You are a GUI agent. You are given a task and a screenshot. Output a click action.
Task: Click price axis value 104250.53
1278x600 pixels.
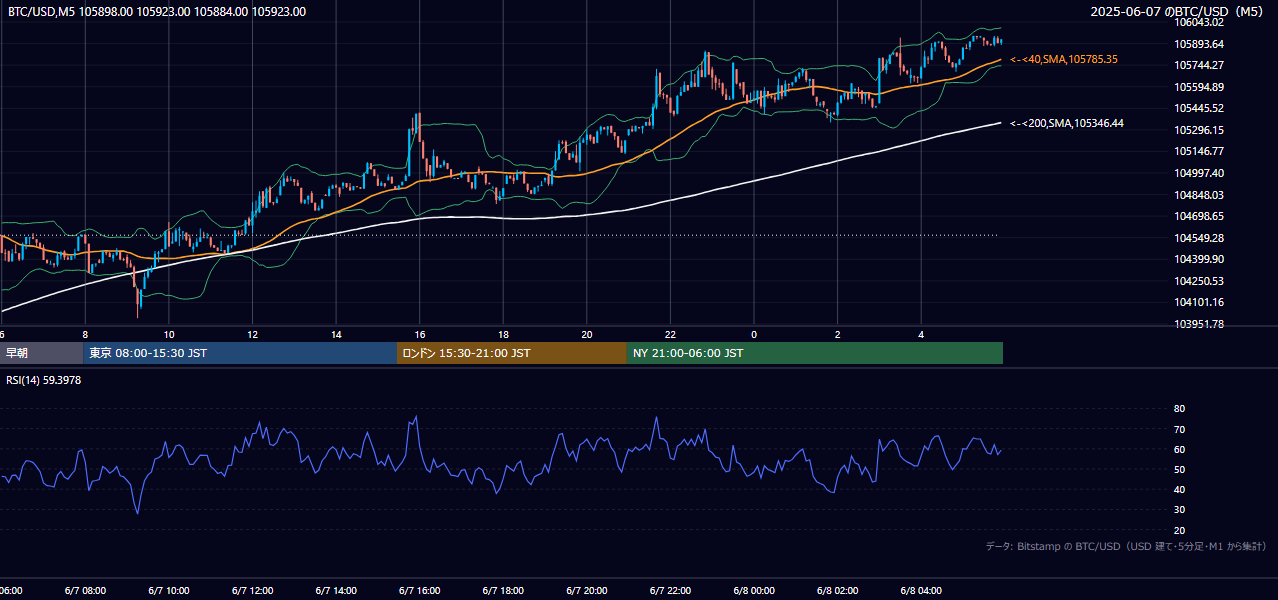click(x=1200, y=281)
